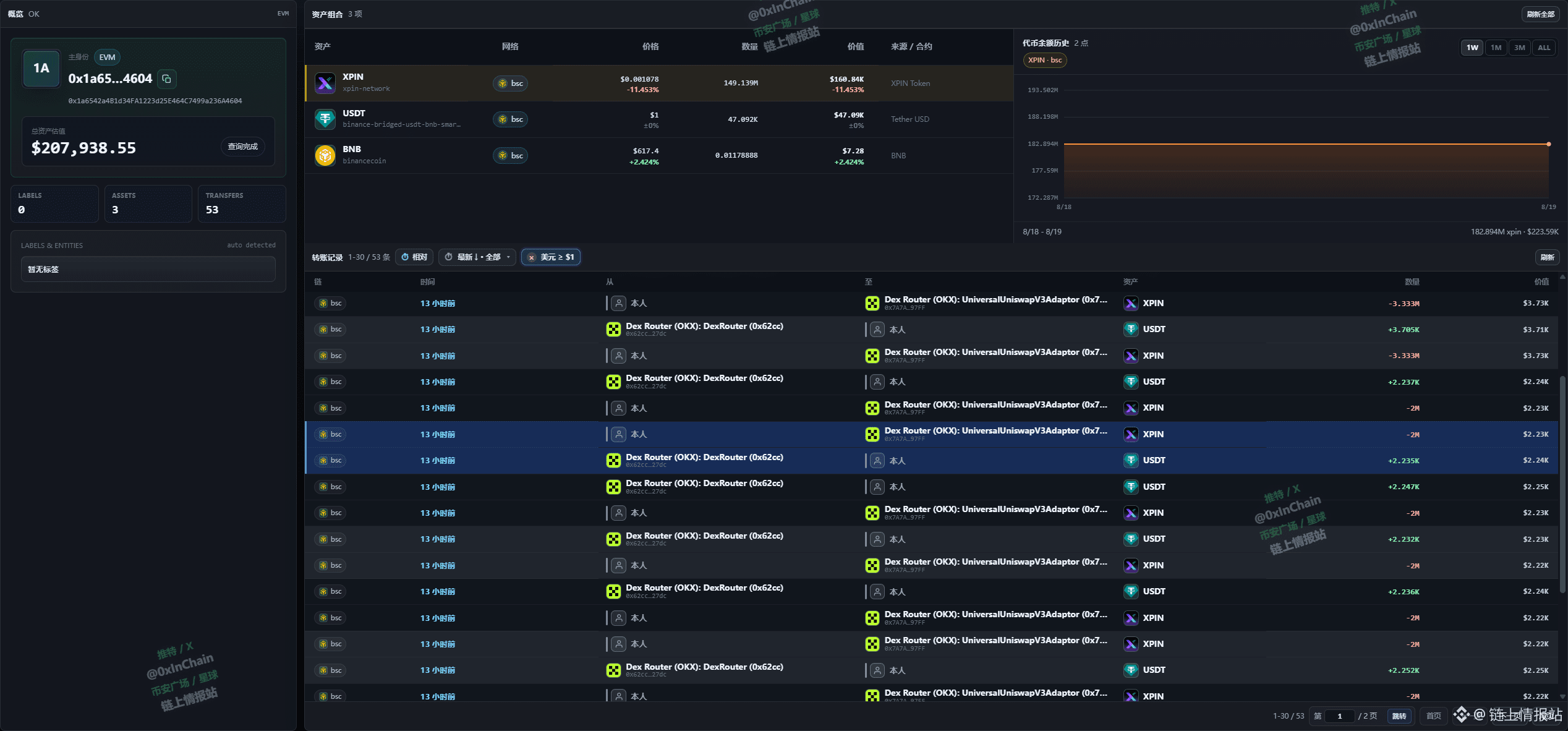Click the 刷新全部 refresh all button
This screenshot has height=731, width=1568.
pyautogui.click(x=1540, y=14)
